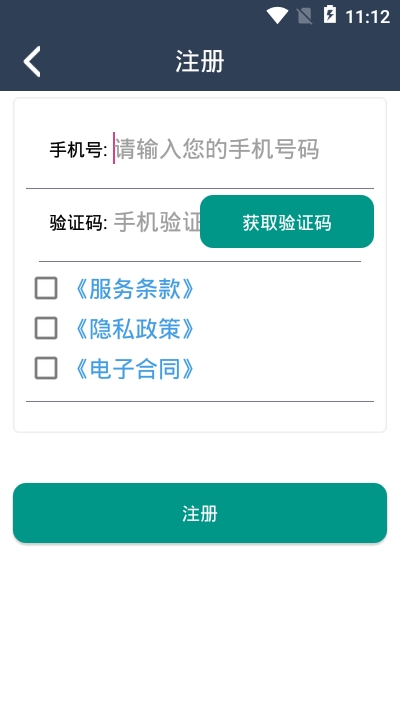Tap the Wi-Fi status icon
The width and height of the screenshot is (400, 711).
click(x=277, y=15)
